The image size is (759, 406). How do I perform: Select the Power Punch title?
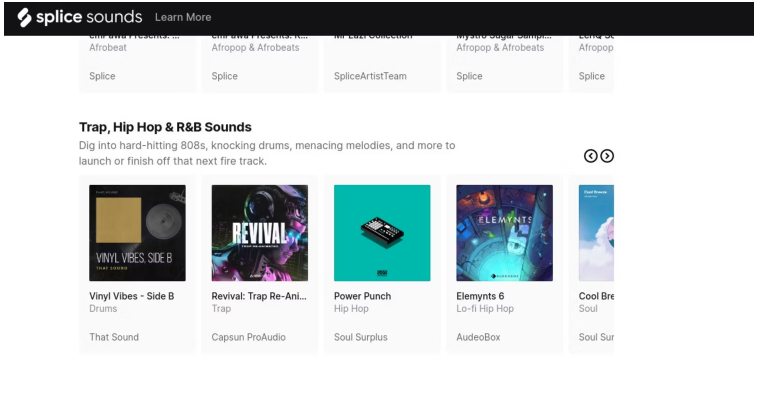(363, 296)
